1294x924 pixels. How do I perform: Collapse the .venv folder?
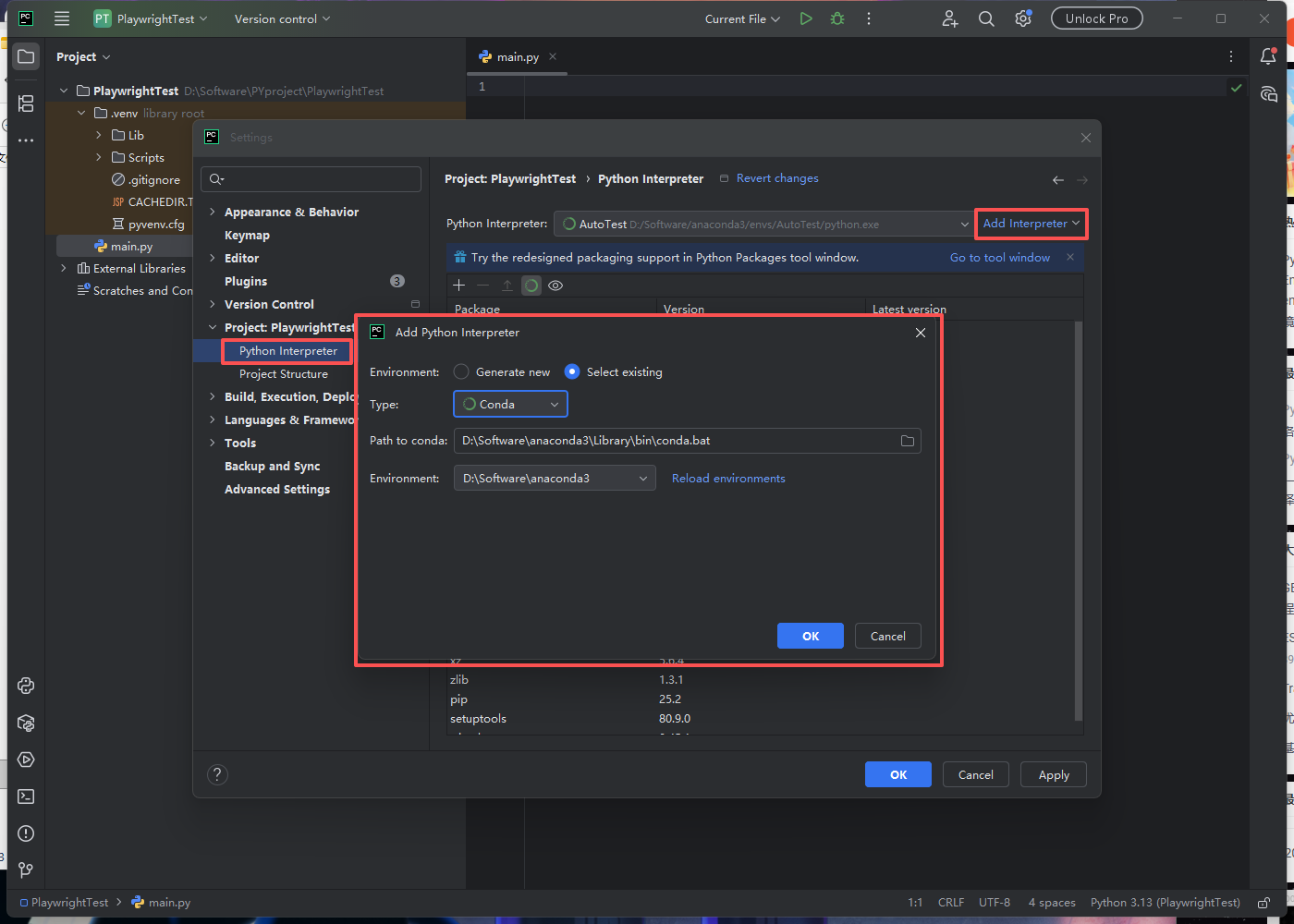[81, 113]
